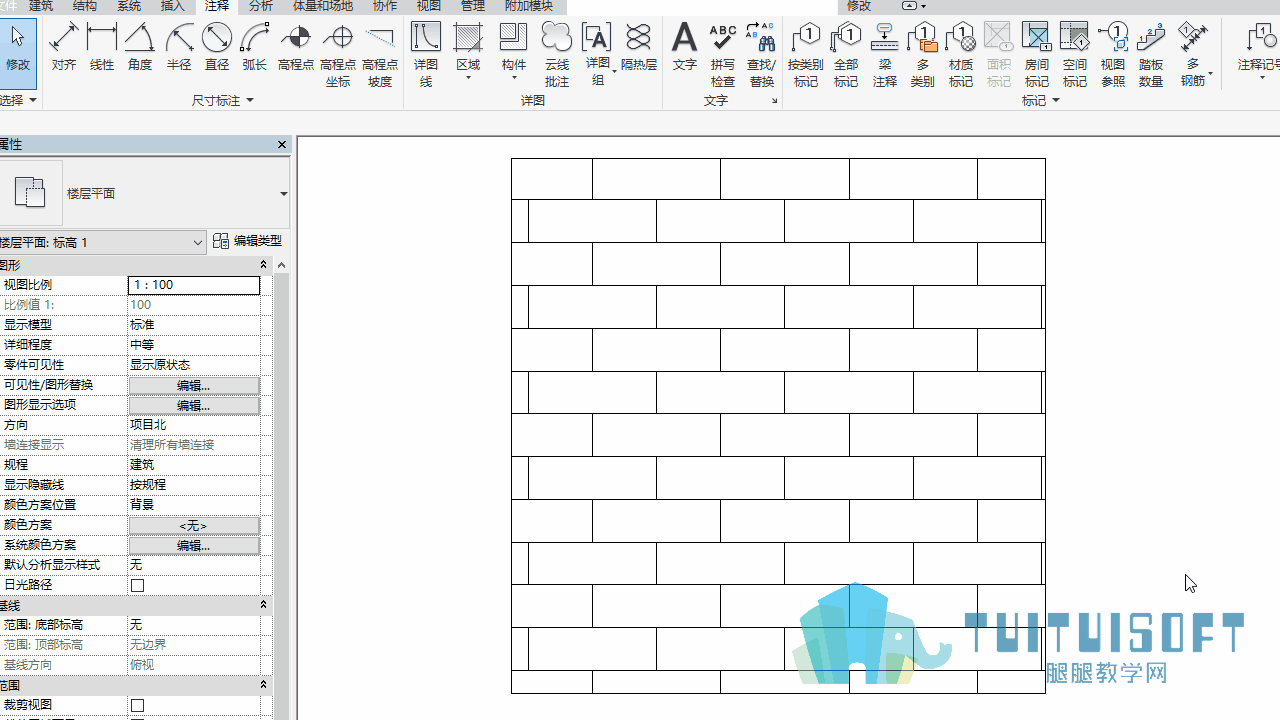Open the 楼层平面 type selector dropdown
This screenshot has width=1280, height=720.
pos(283,194)
